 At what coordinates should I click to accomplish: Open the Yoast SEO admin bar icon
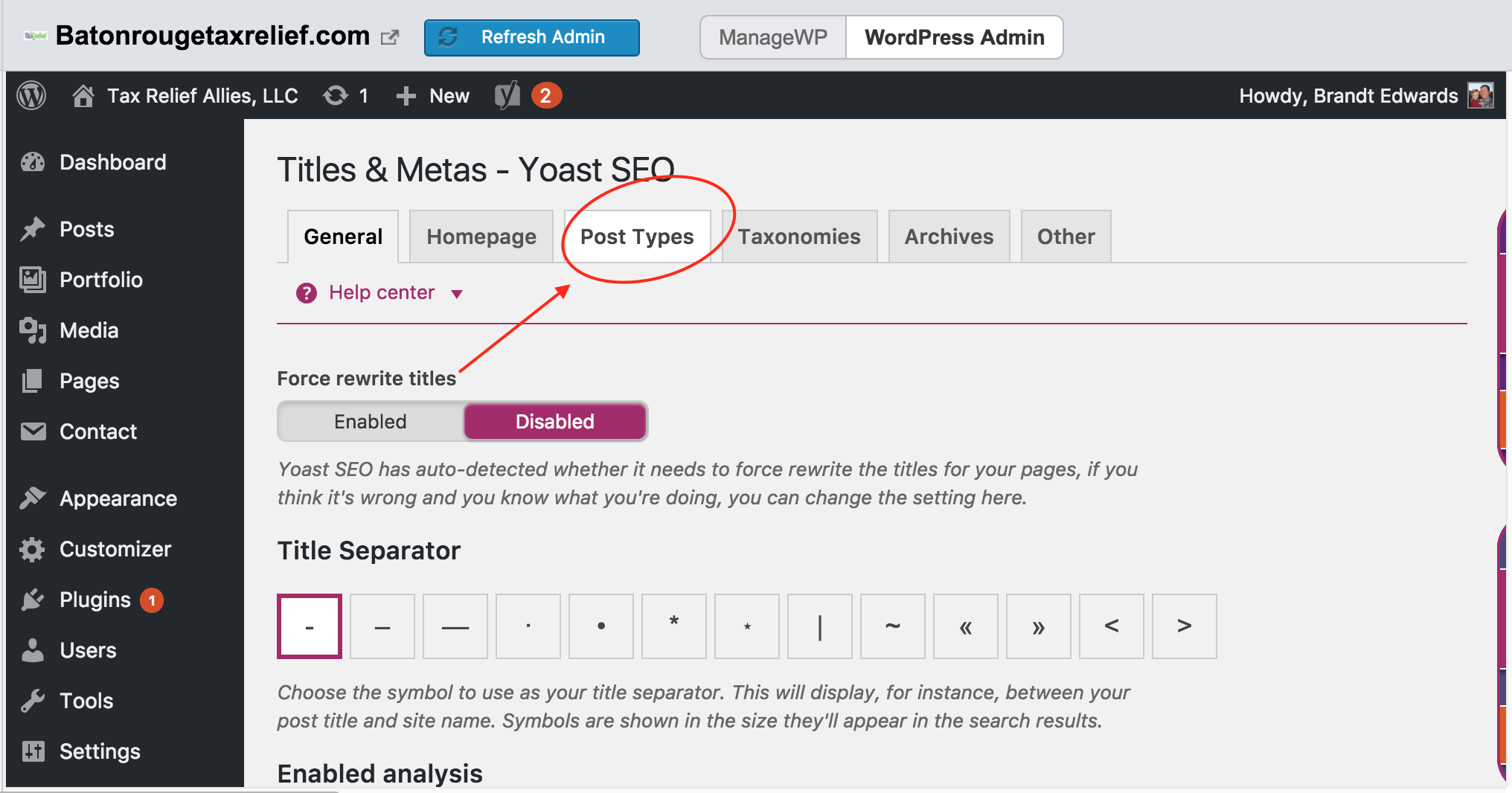point(507,96)
